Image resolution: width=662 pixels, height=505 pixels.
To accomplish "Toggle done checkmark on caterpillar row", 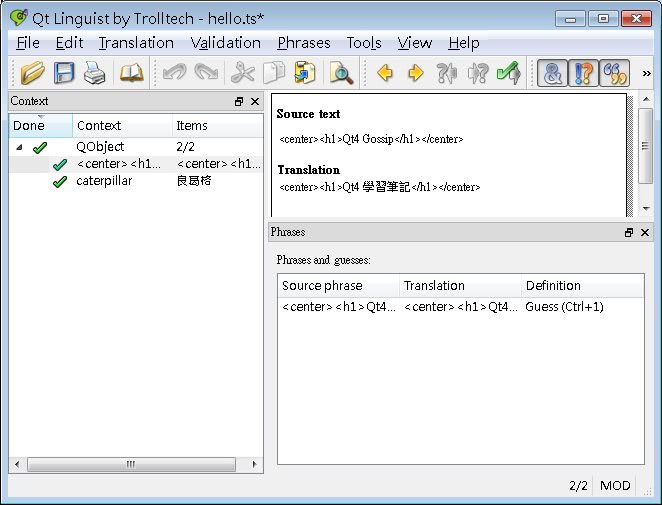I will 60,182.
